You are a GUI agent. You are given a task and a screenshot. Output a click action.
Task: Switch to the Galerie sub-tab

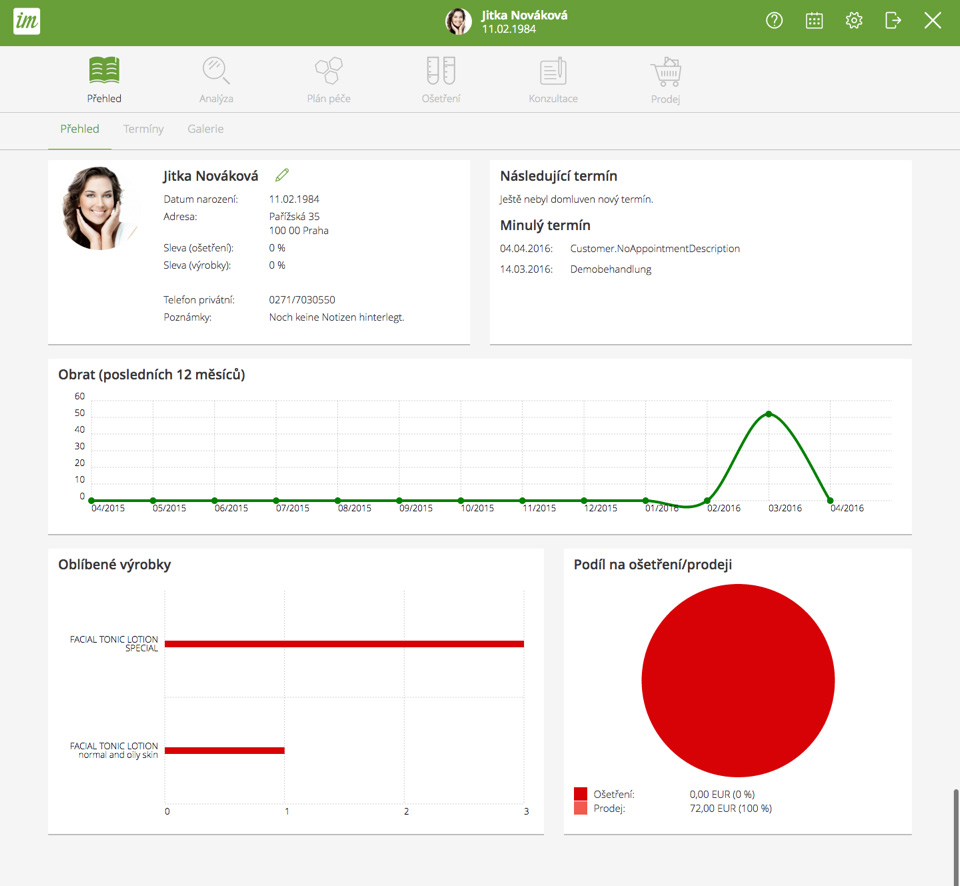click(205, 129)
